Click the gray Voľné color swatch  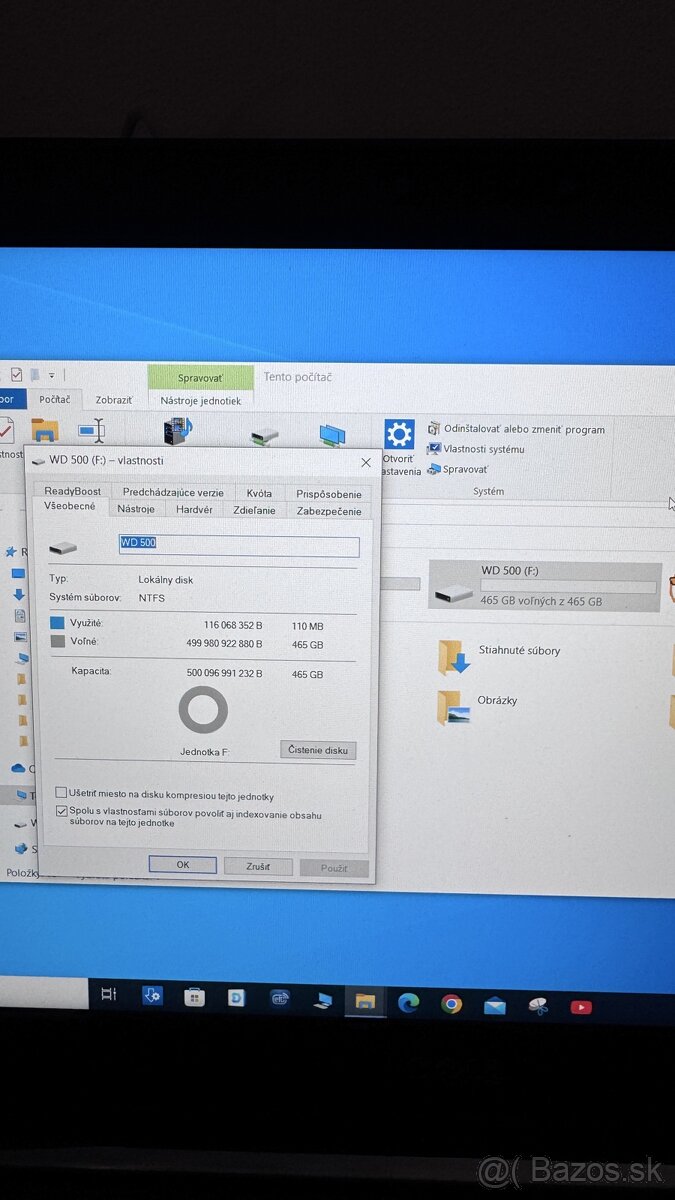[x=57, y=641]
